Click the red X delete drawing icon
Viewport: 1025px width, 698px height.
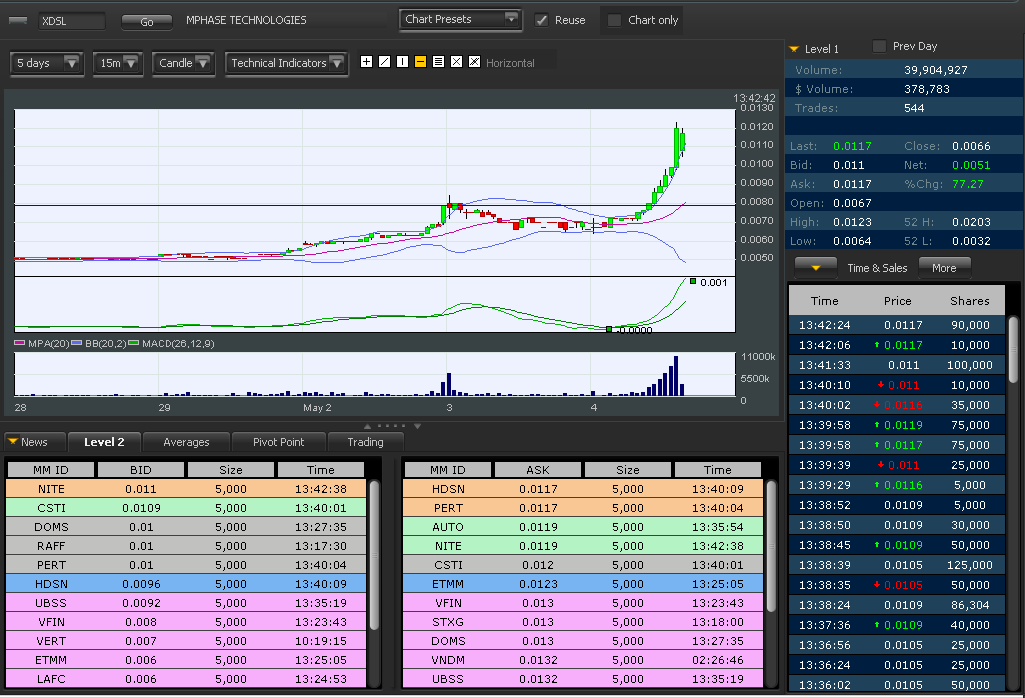[456, 62]
